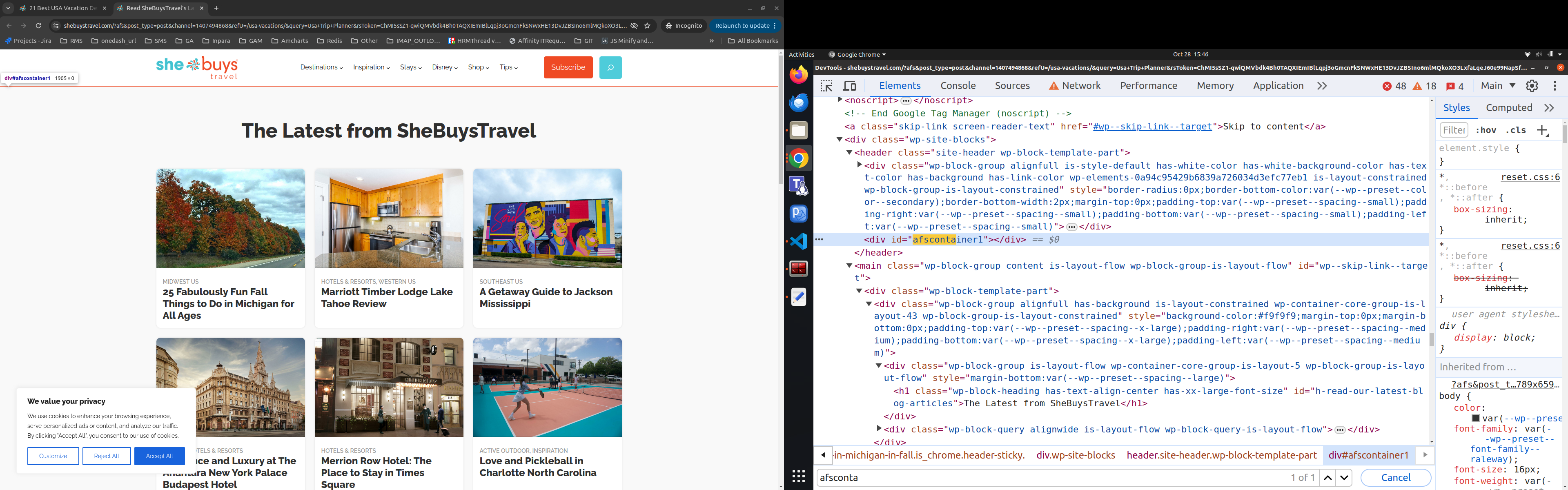Click the bookmark star icon in address bar

[x=647, y=26]
